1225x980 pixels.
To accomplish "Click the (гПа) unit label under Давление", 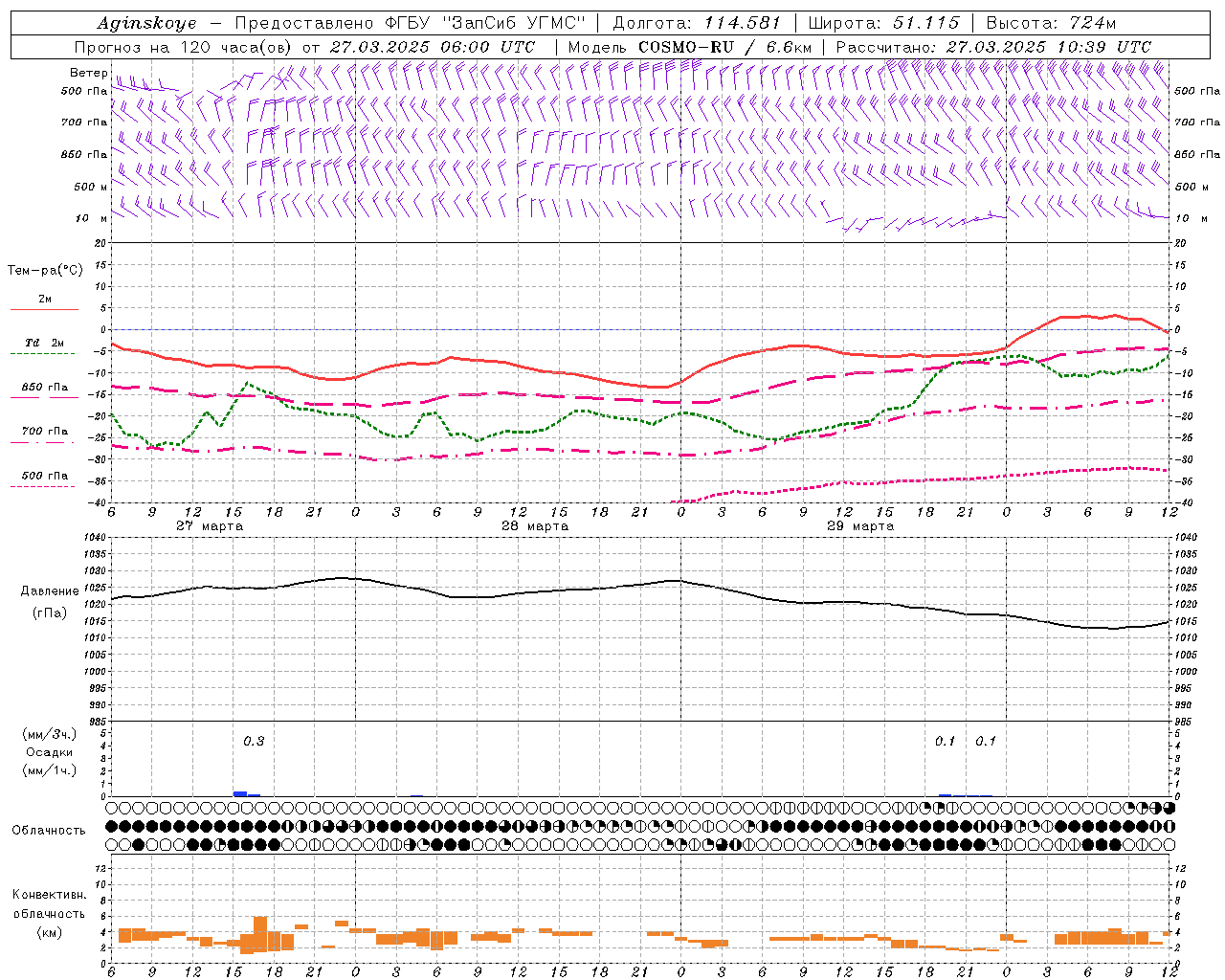I will [50, 613].
